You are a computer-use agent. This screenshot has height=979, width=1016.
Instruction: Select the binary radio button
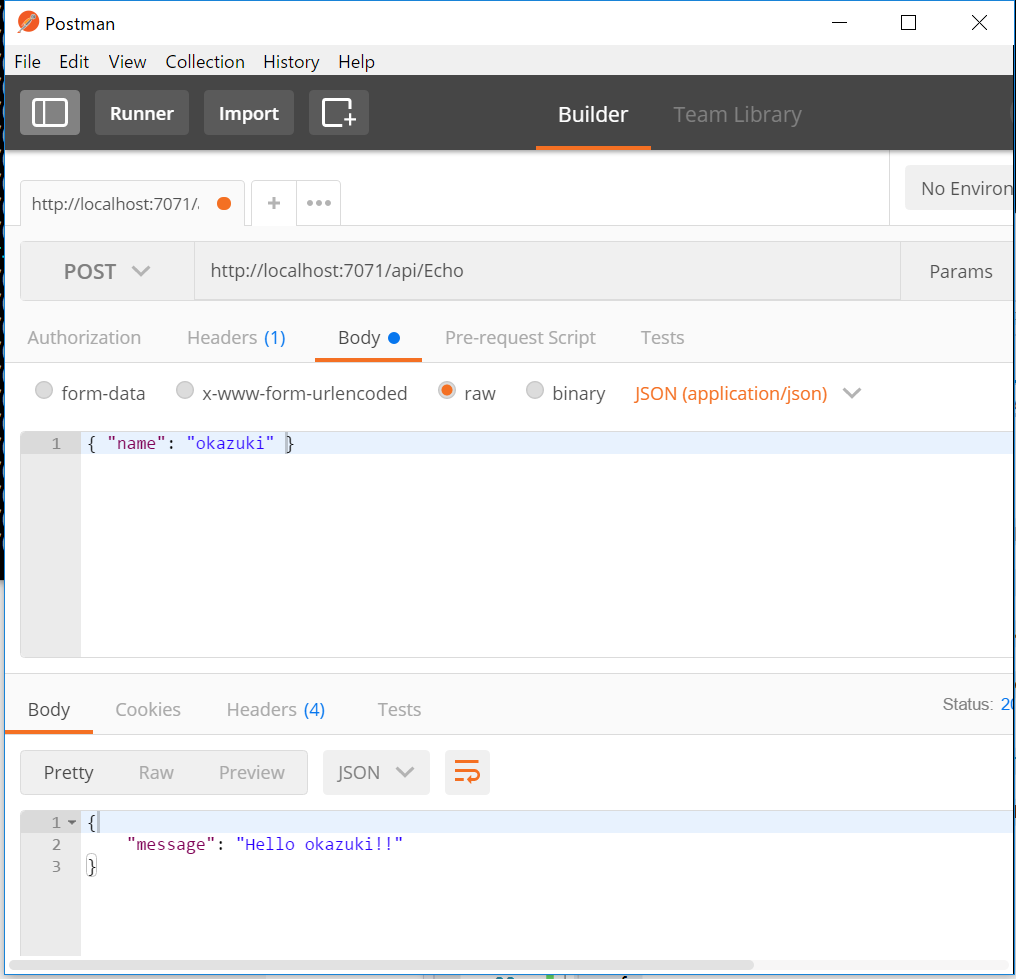535,391
